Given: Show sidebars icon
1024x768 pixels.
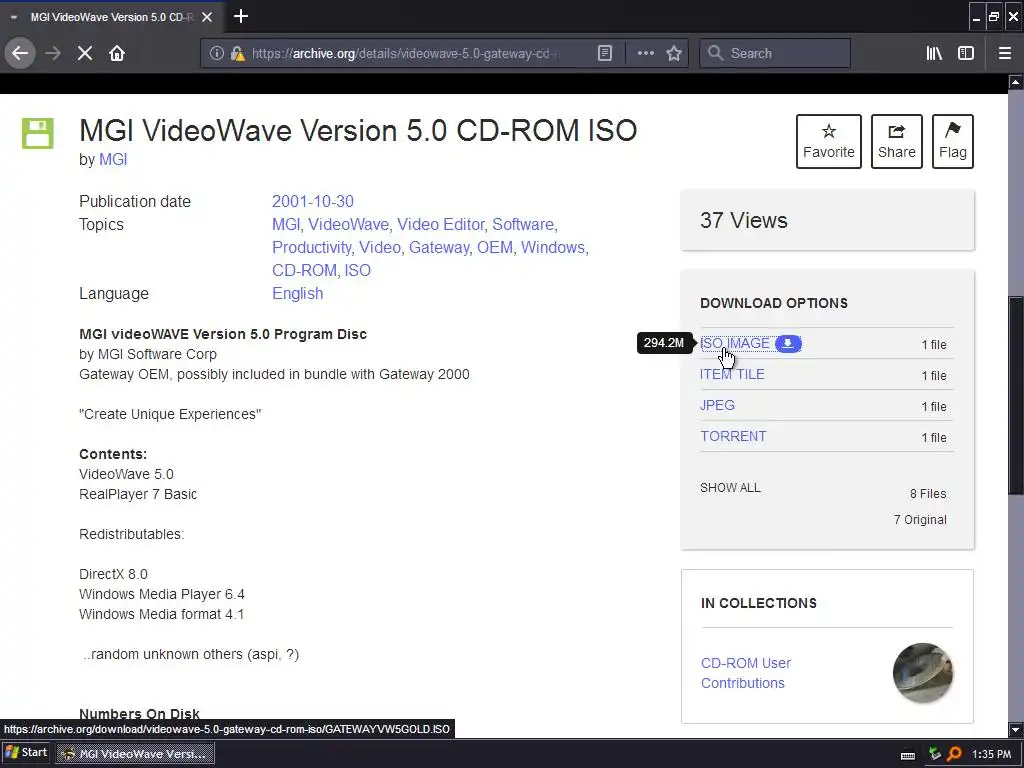Looking at the screenshot, I should 966,54.
